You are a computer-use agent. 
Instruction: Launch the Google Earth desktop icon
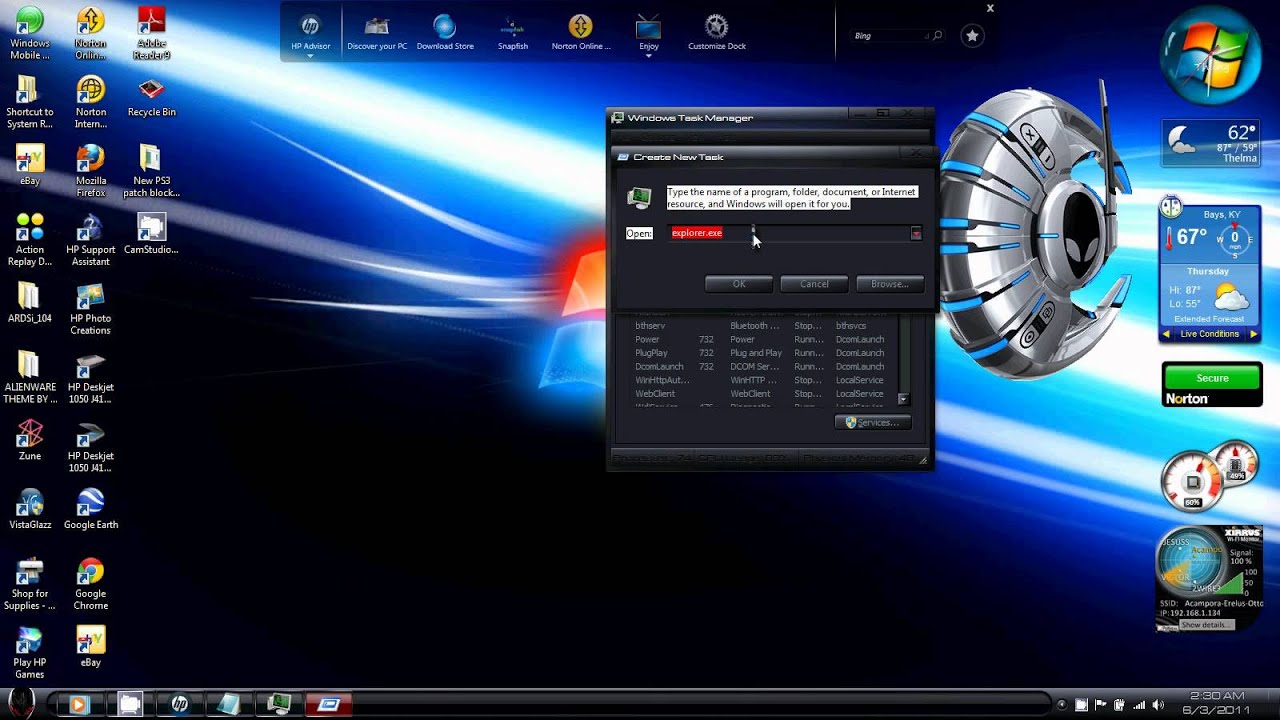tap(90, 509)
